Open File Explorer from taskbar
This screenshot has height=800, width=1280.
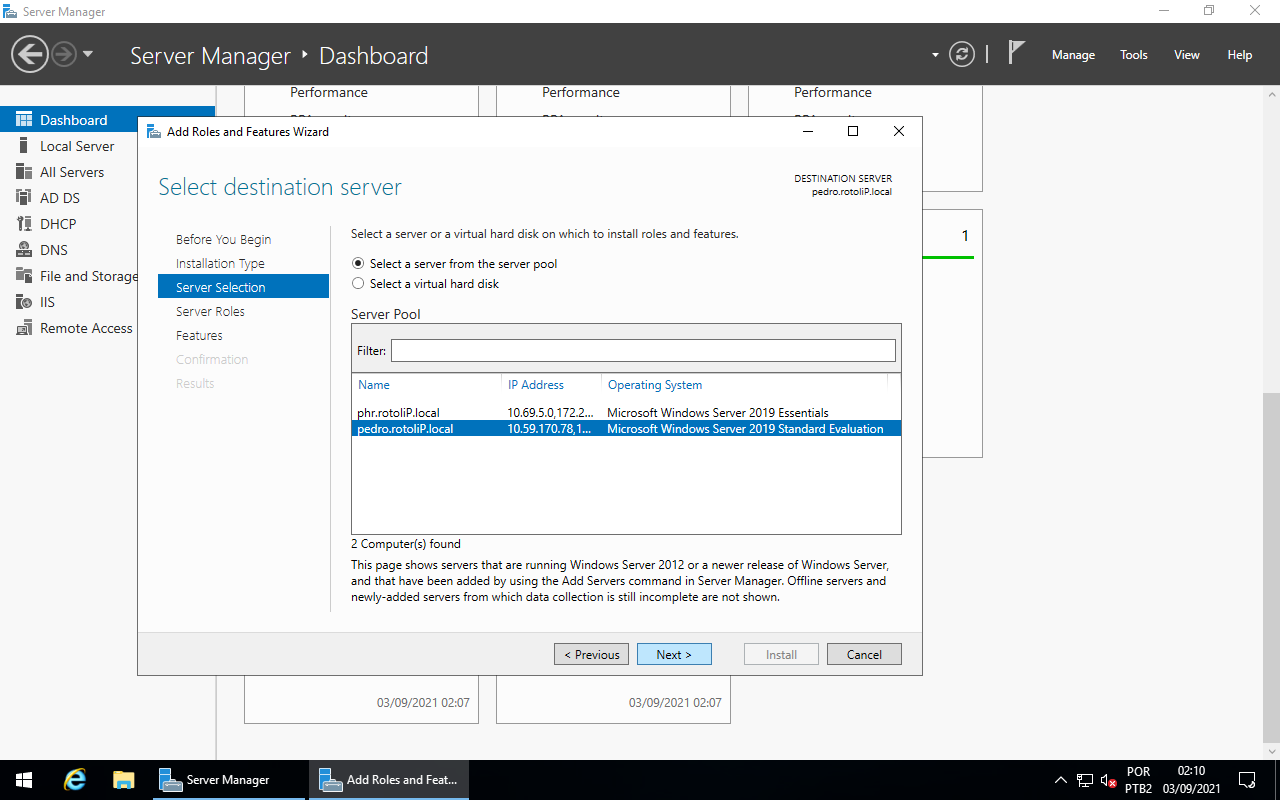point(123,780)
